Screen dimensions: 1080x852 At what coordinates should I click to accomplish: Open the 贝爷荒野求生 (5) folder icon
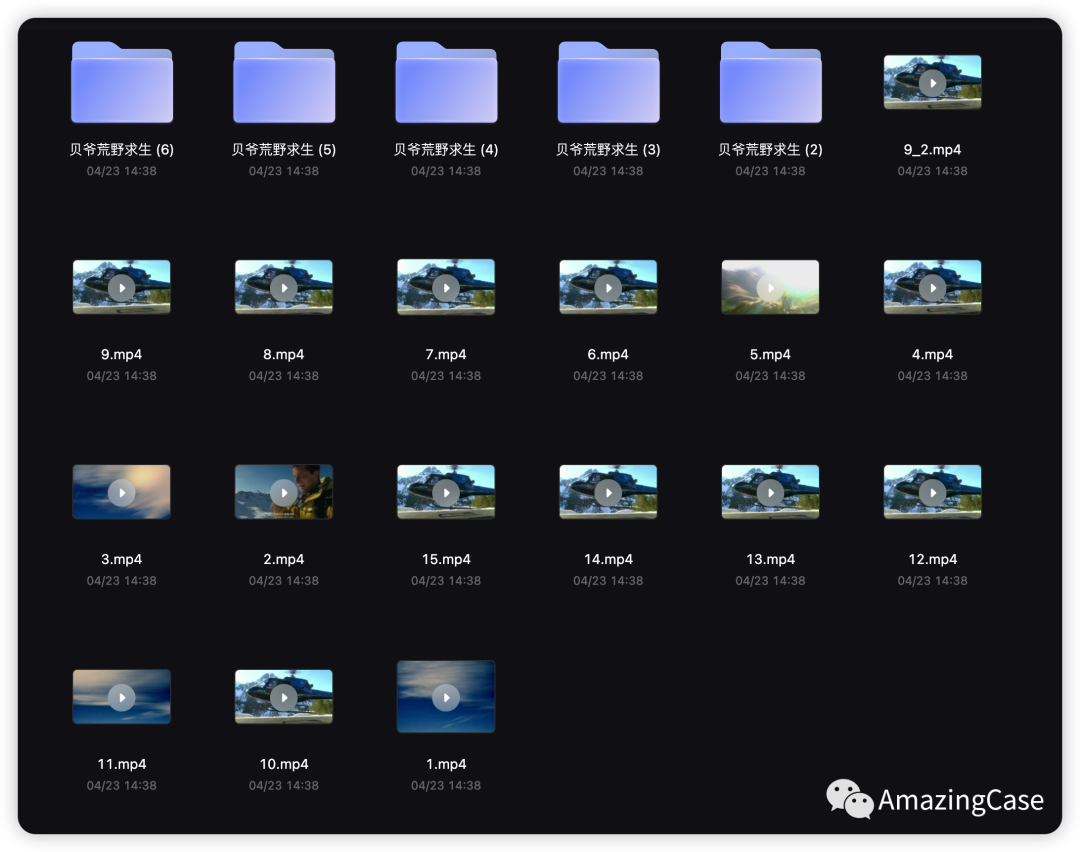284,82
